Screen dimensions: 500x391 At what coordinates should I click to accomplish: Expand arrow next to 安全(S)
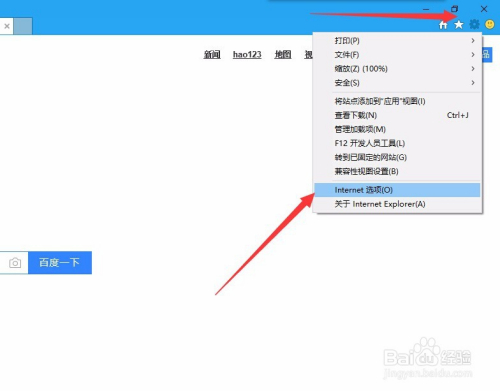click(473, 83)
